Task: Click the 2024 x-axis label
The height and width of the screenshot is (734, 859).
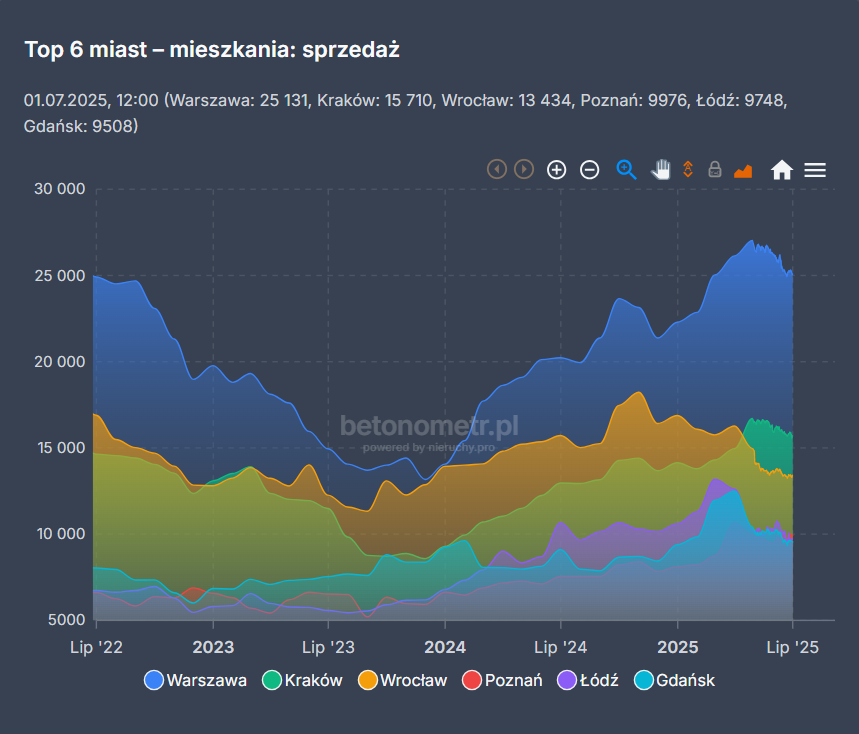Action: click(x=445, y=648)
